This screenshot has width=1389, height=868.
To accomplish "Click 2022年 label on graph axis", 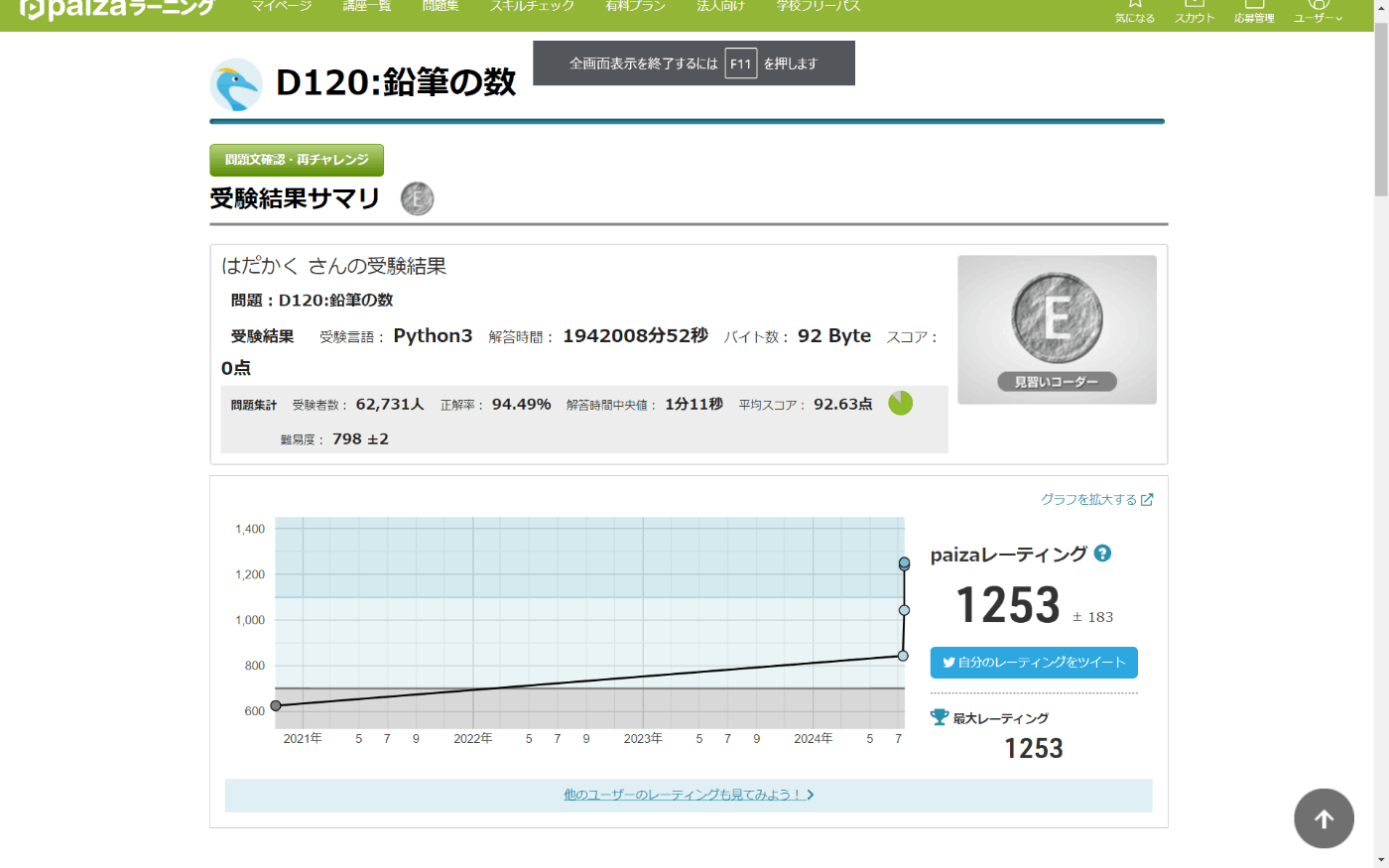I will [473, 739].
